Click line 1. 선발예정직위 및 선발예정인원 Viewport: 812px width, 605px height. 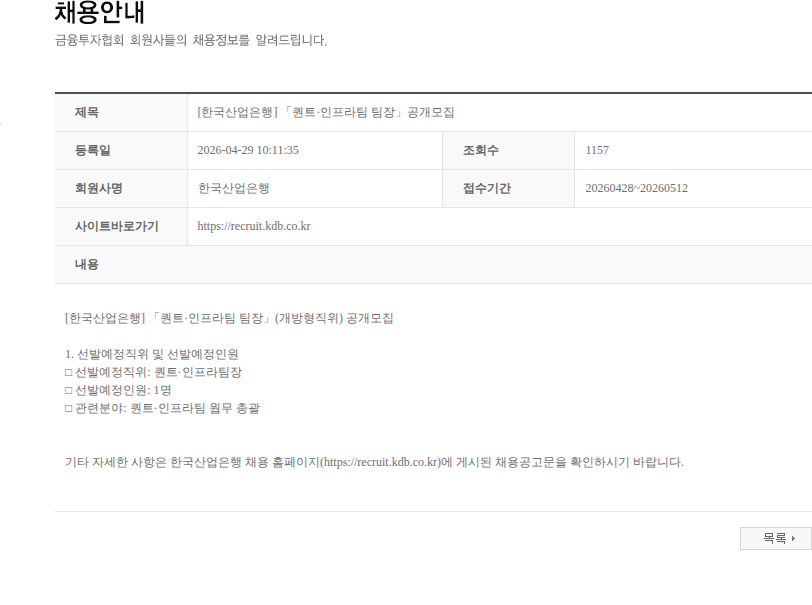[x=151, y=354]
